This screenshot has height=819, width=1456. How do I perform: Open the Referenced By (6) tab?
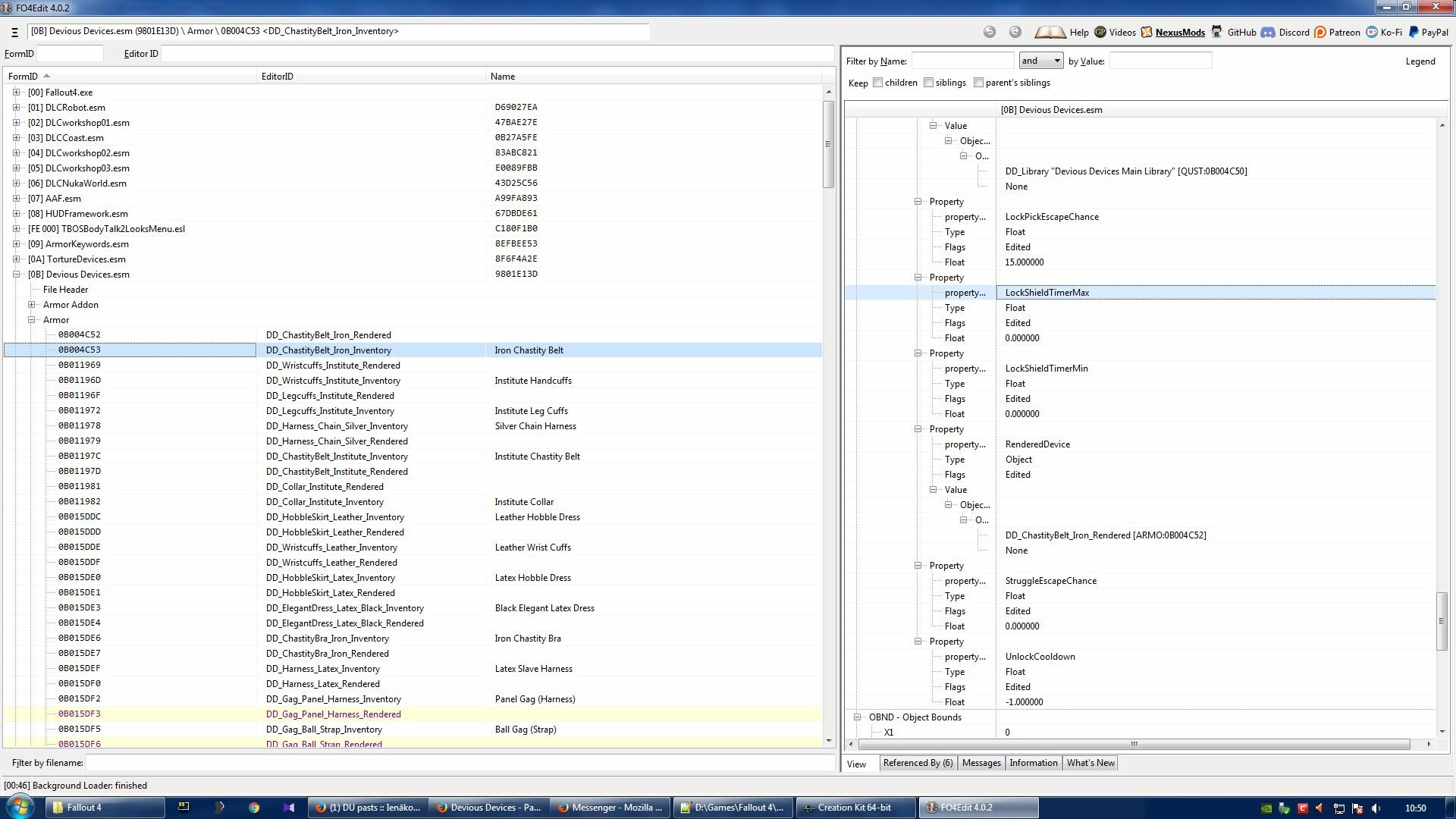918,763
